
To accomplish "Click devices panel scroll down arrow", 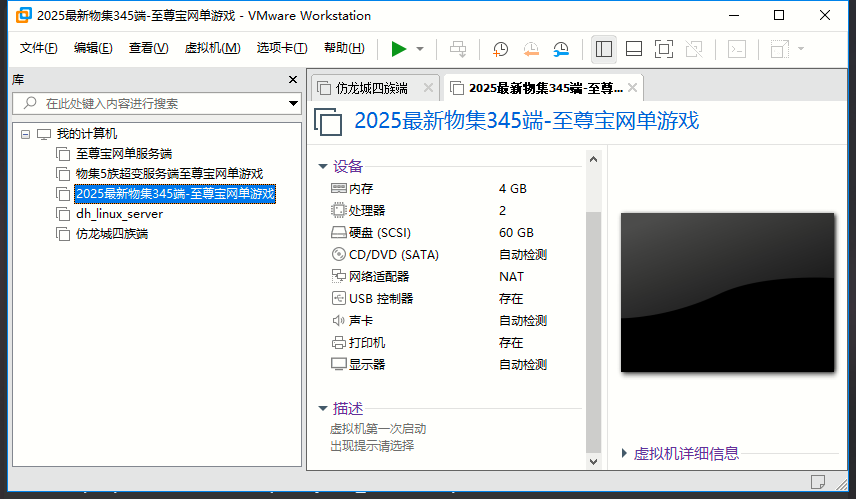I will click(593, 462).
